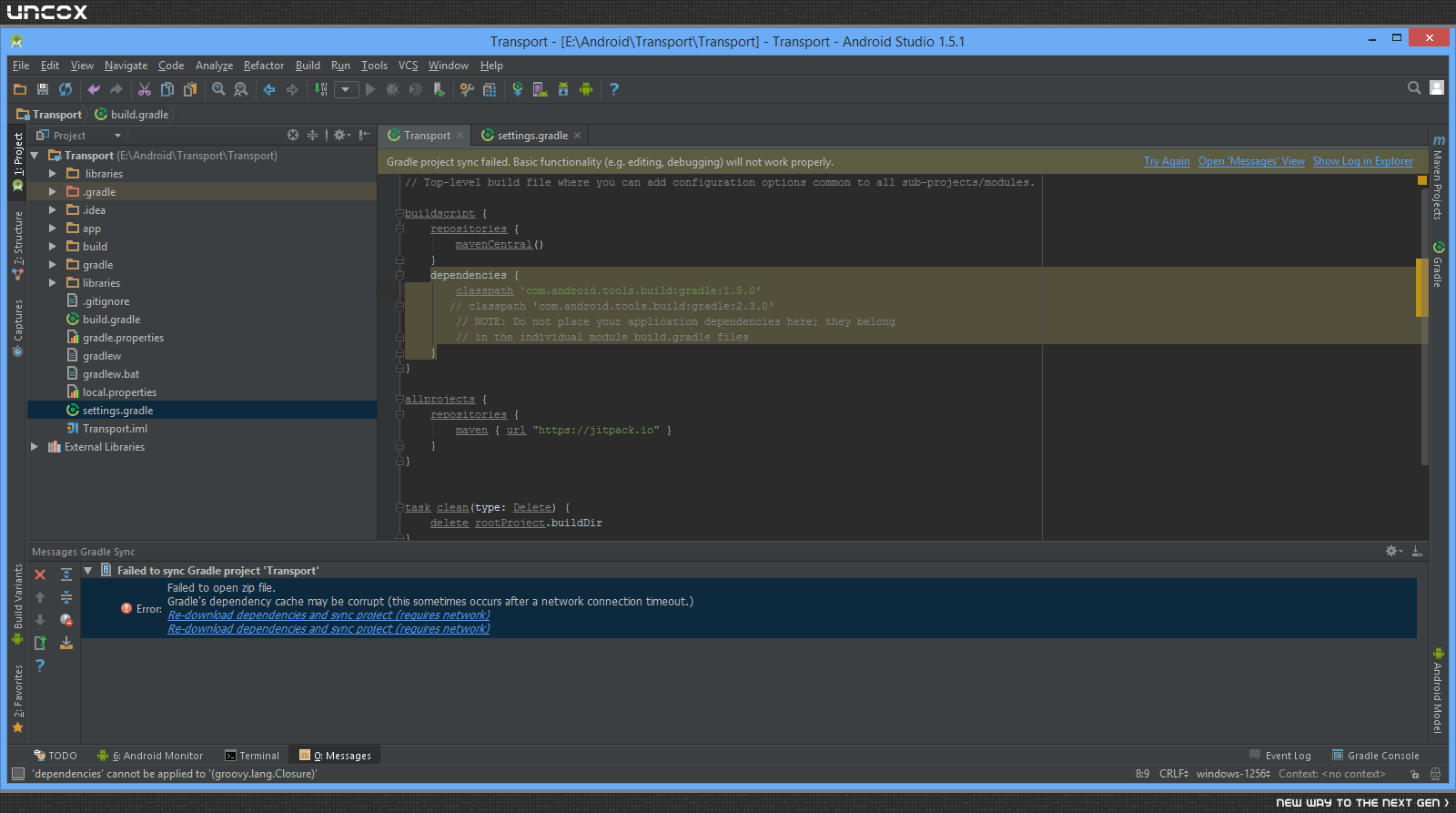1456x813 pixels.
Task: Click first Re-download dependencies link
Action: point(329,615)
